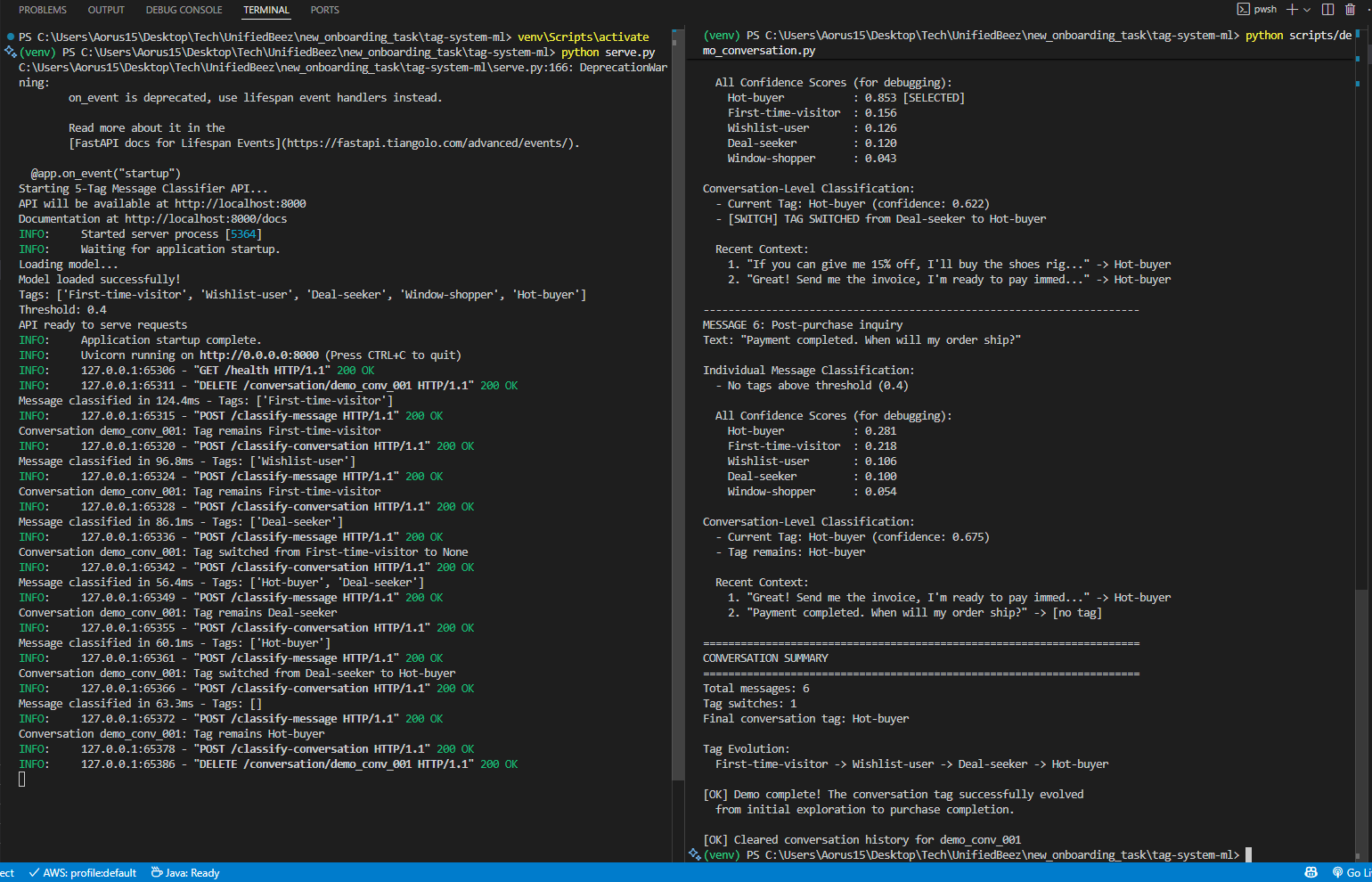Viewport: 1372px width, 882px height.
Task: Switch to the OUTPUT tab
Action: pos(105,10)
